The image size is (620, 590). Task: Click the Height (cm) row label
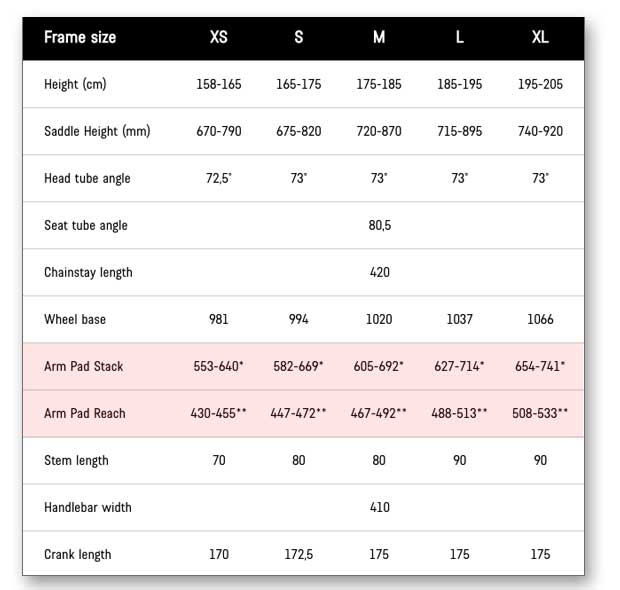[x=75, y=85]
